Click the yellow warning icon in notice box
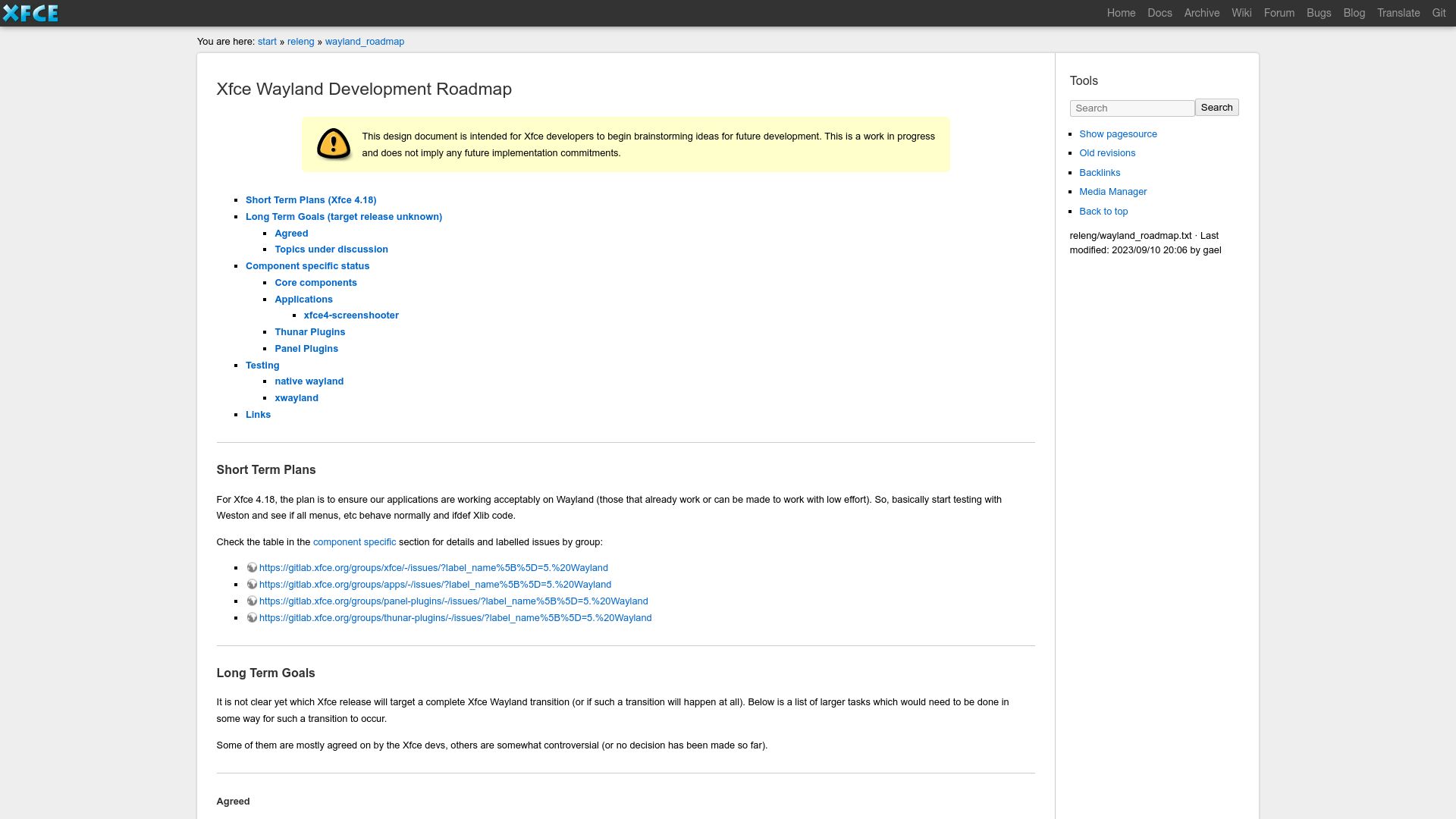1456x819 pixels. coord(333,144)
